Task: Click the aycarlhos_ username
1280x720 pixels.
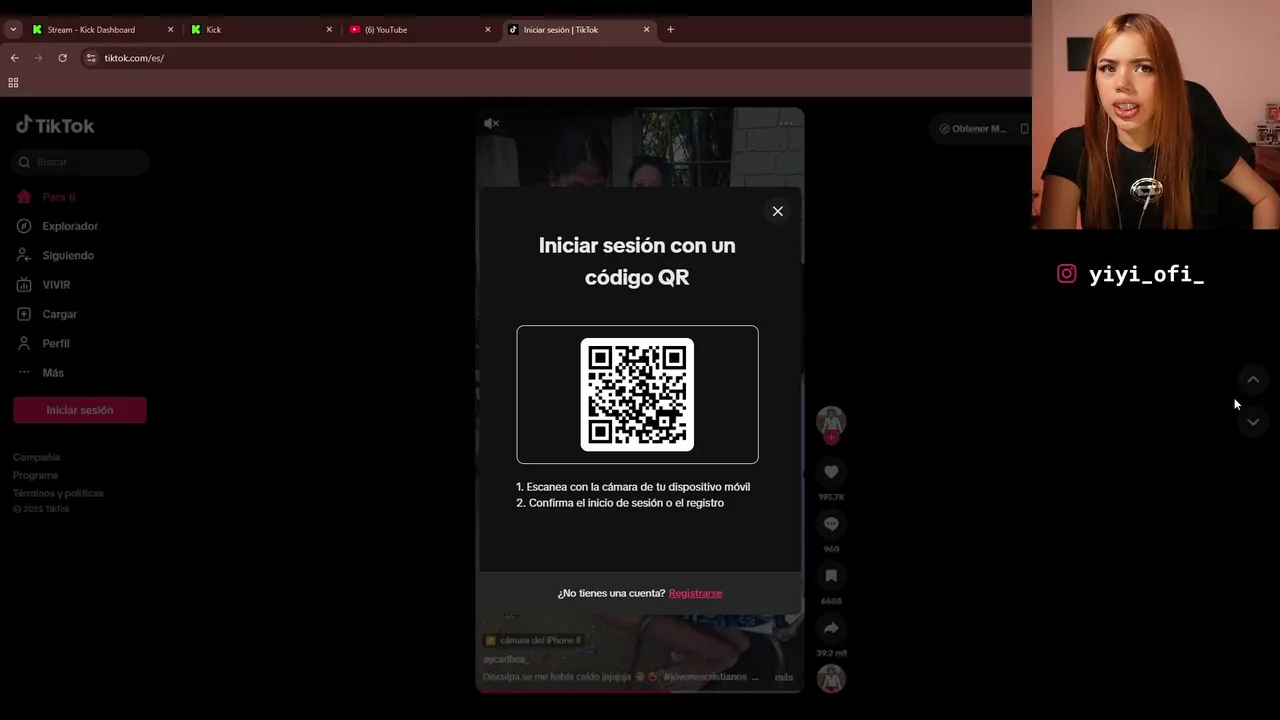Action: 505,659
